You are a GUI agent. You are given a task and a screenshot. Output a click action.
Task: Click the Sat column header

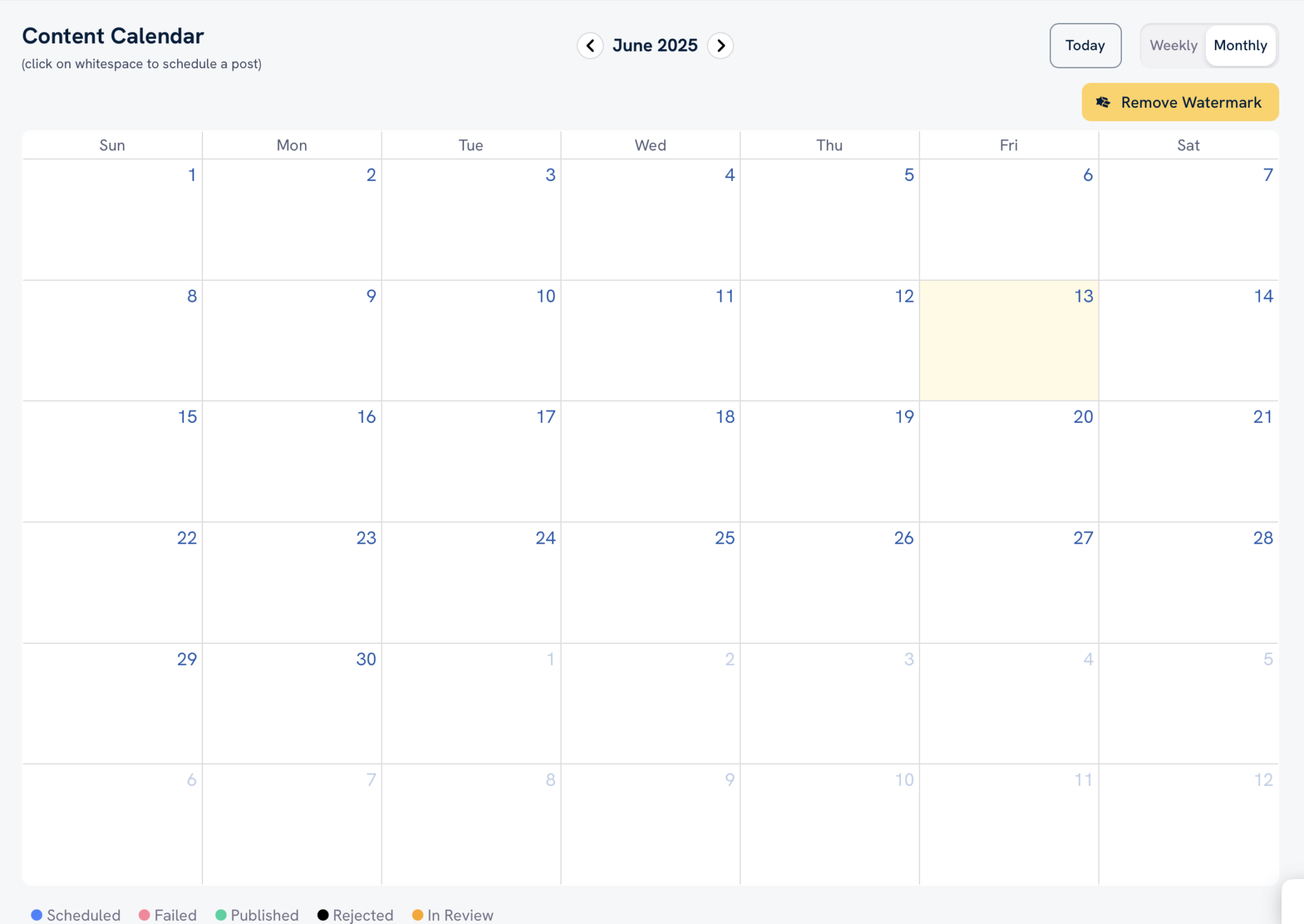tap(1187, 145)
